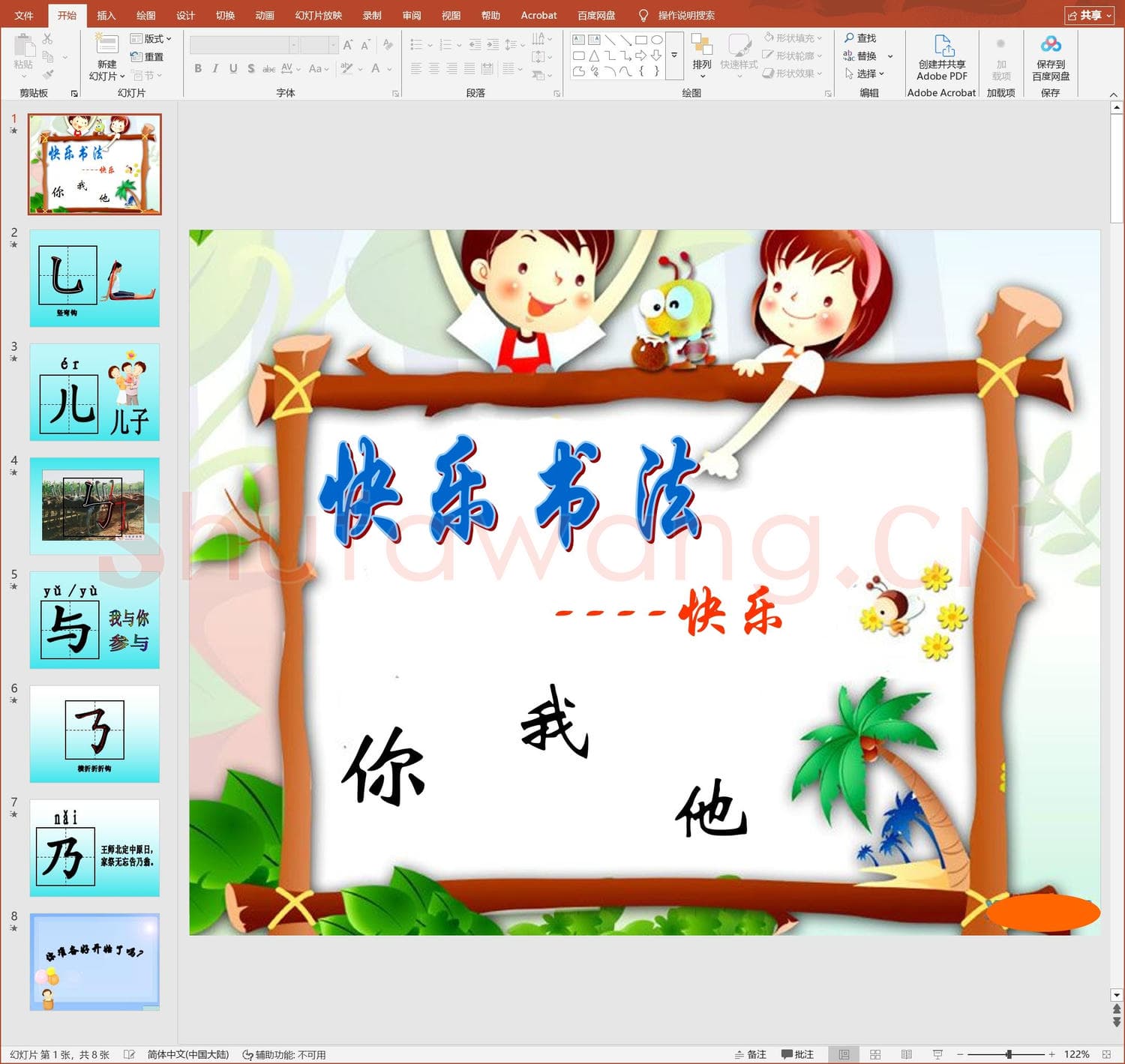The height and width of the screenshot is (1064, 1125).
Task: Click the Decrease Indent icon
Action: click(475, 45)
